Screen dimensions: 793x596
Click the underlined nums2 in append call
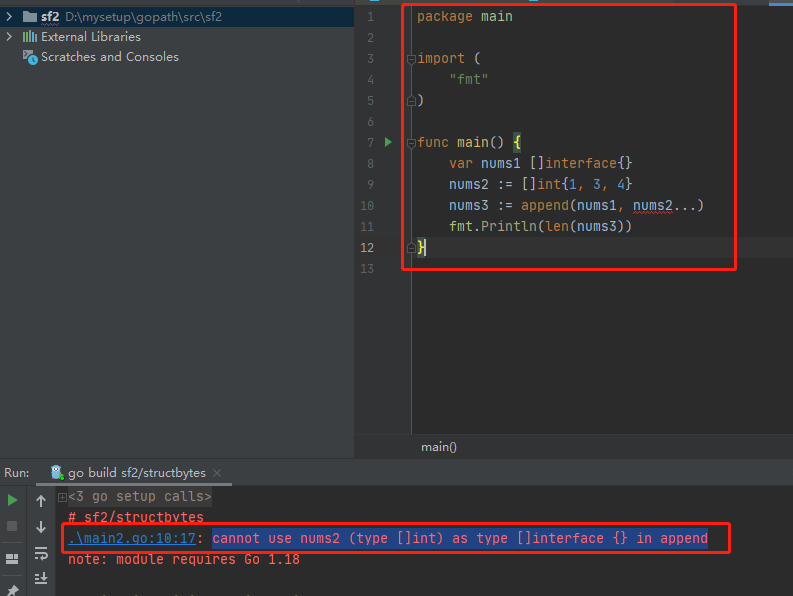652,205
